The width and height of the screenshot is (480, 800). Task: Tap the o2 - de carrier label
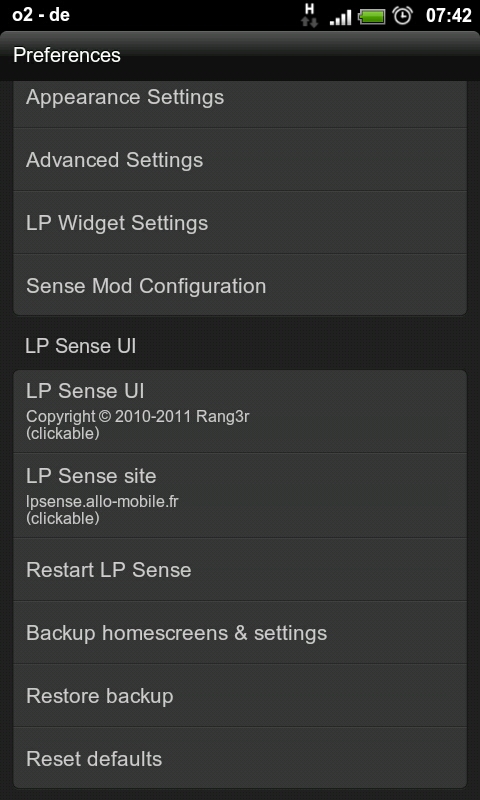pyautogui.click(x=41, y=15)
